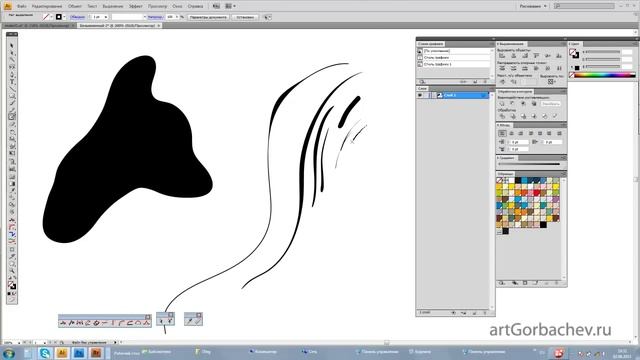Open the Рисование workspace switcher

pos(533,6)
